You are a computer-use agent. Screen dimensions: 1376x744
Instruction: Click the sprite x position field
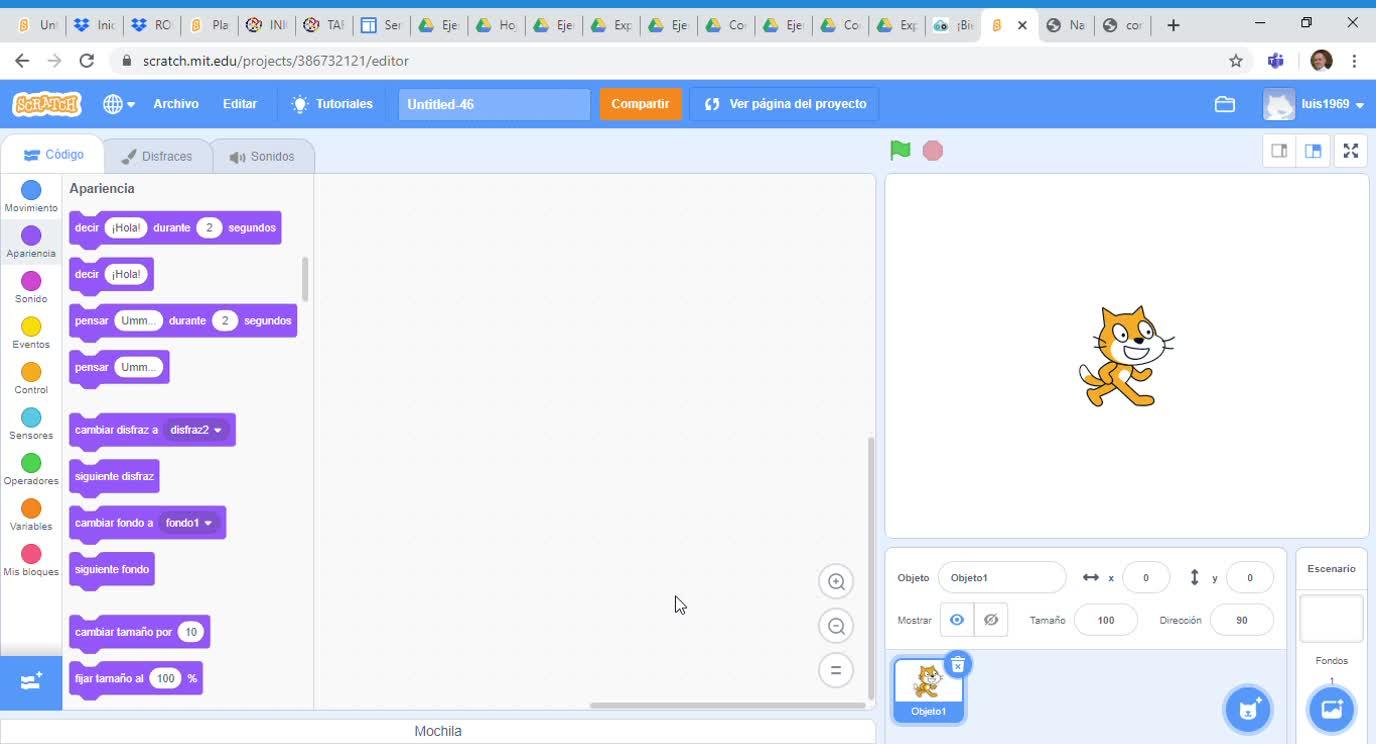[x=1146, y=578]
